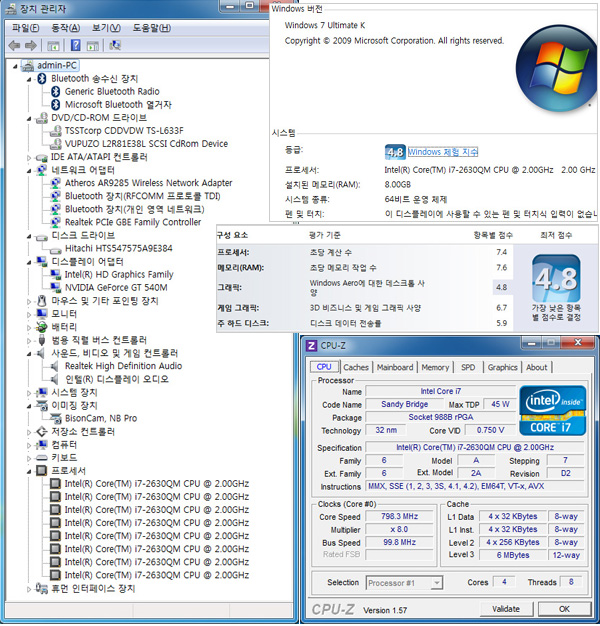600x626 pixels.
Task: Click the Socket 988B rPGA package value
Action: click(441, 417)
